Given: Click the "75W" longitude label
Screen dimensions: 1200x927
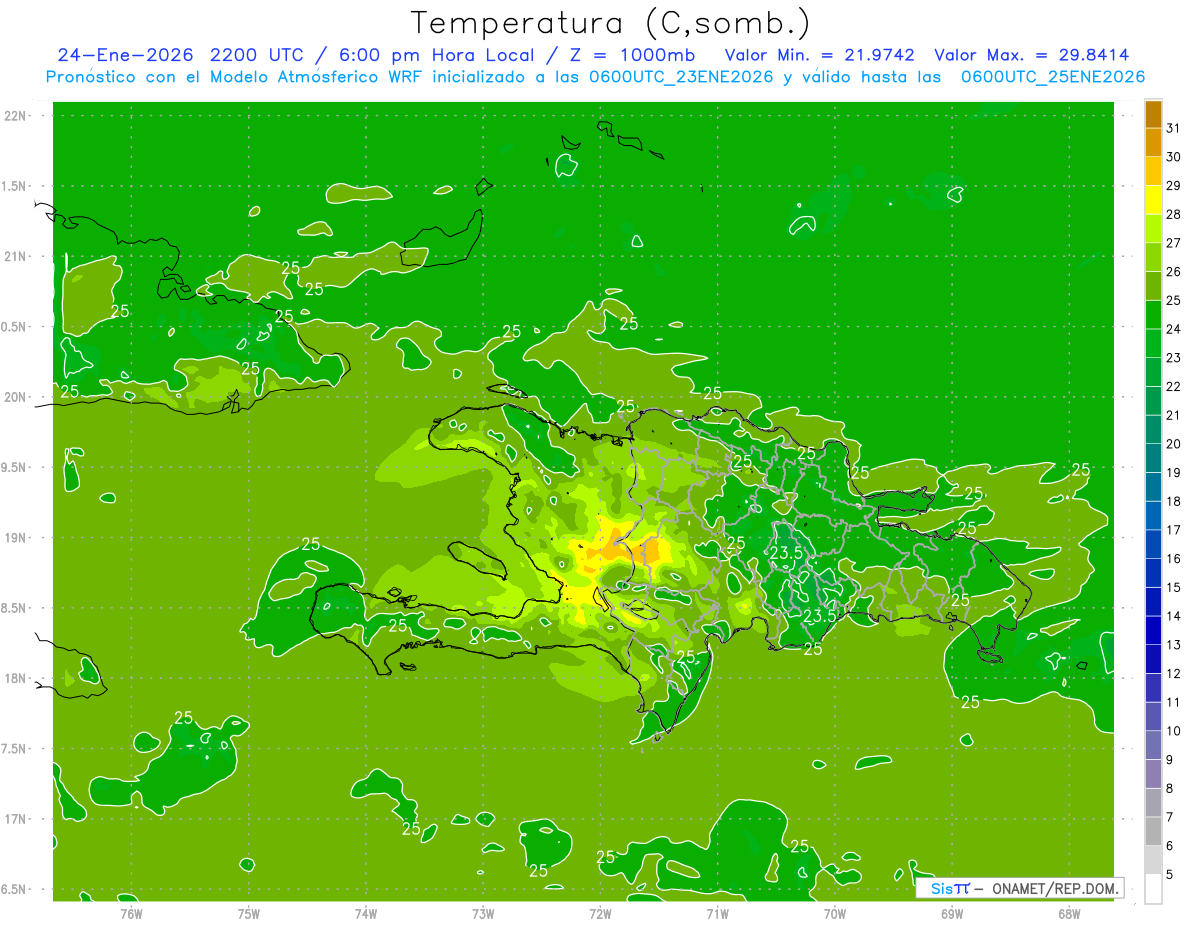Looking at the screenshot, I should click(249, 913).
